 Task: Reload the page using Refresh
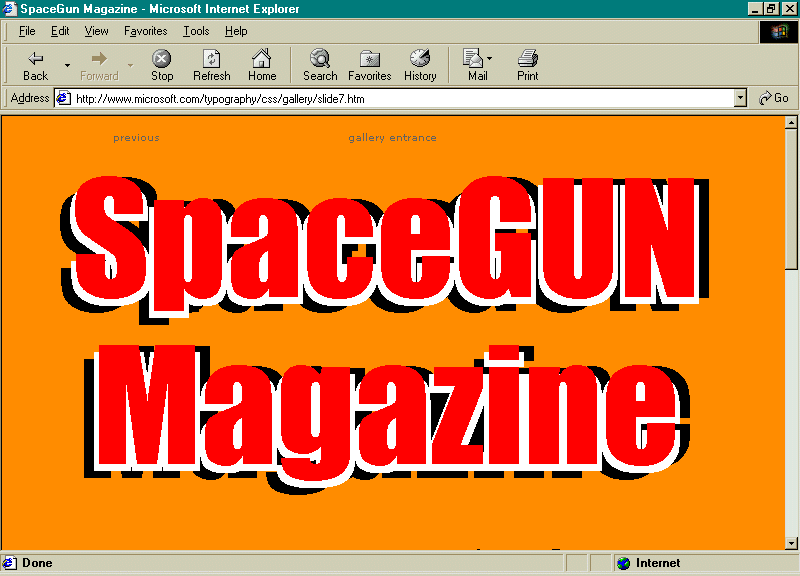(x=211, y=65)
